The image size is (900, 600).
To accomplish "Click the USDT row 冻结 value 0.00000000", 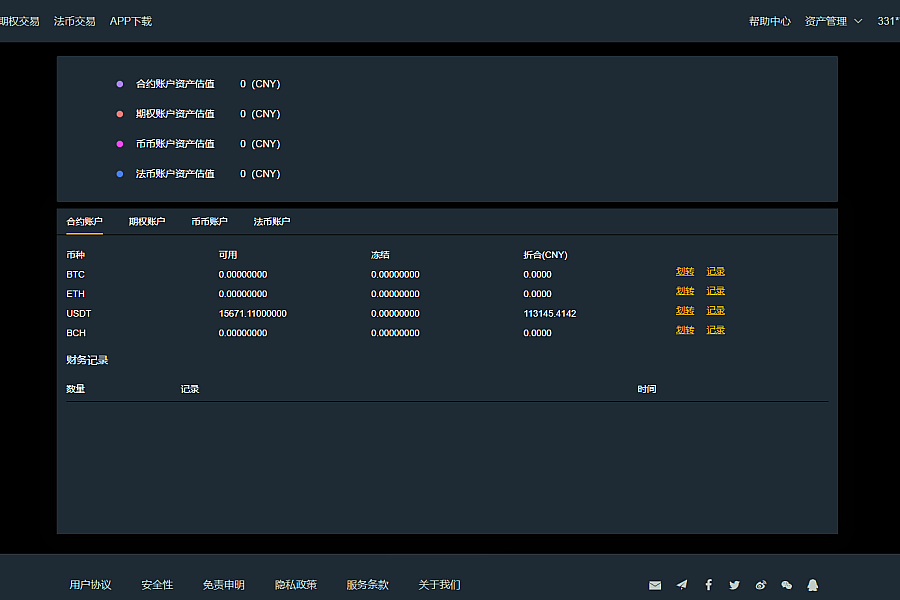I will [395, 313].
